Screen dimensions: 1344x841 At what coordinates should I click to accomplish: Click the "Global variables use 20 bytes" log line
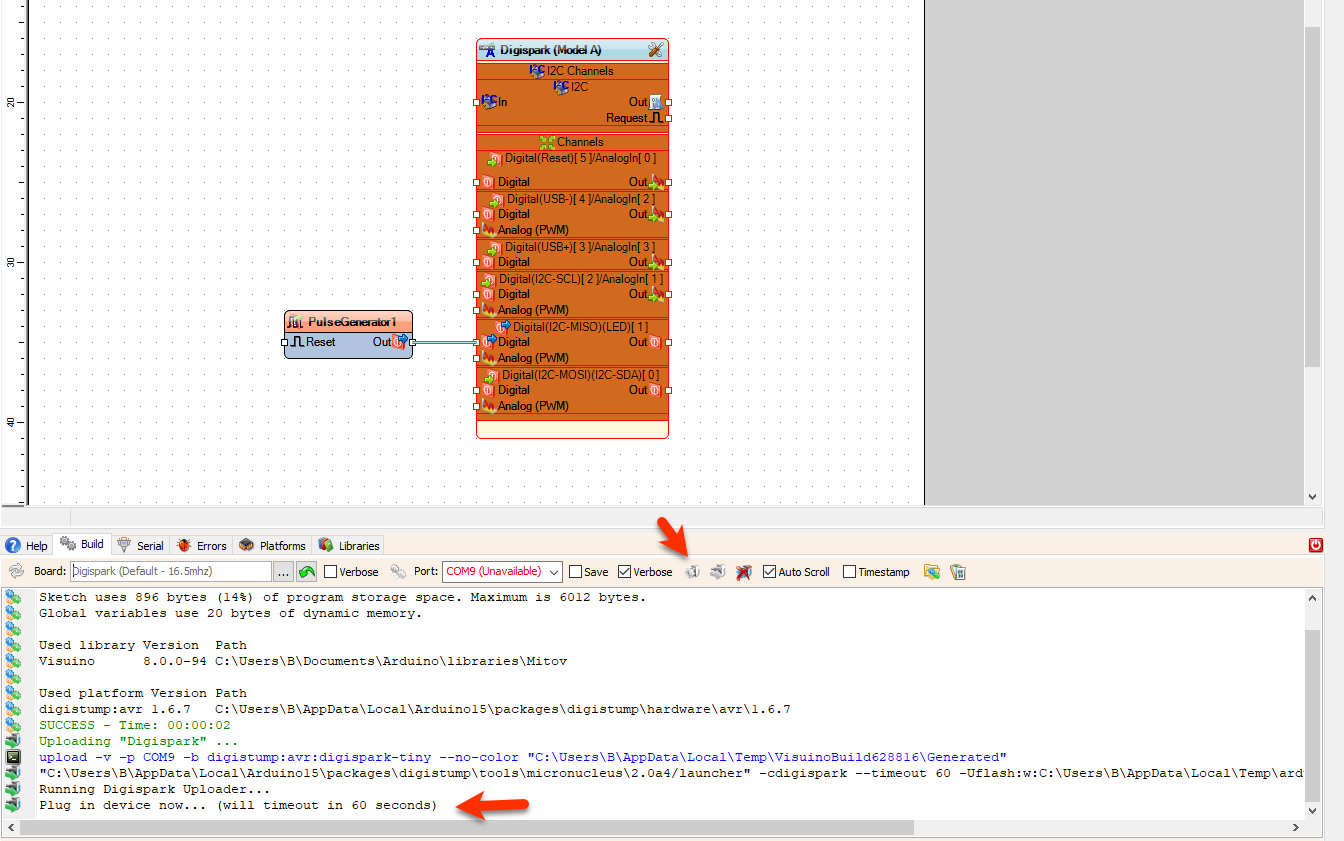click(x=230, y=613)
